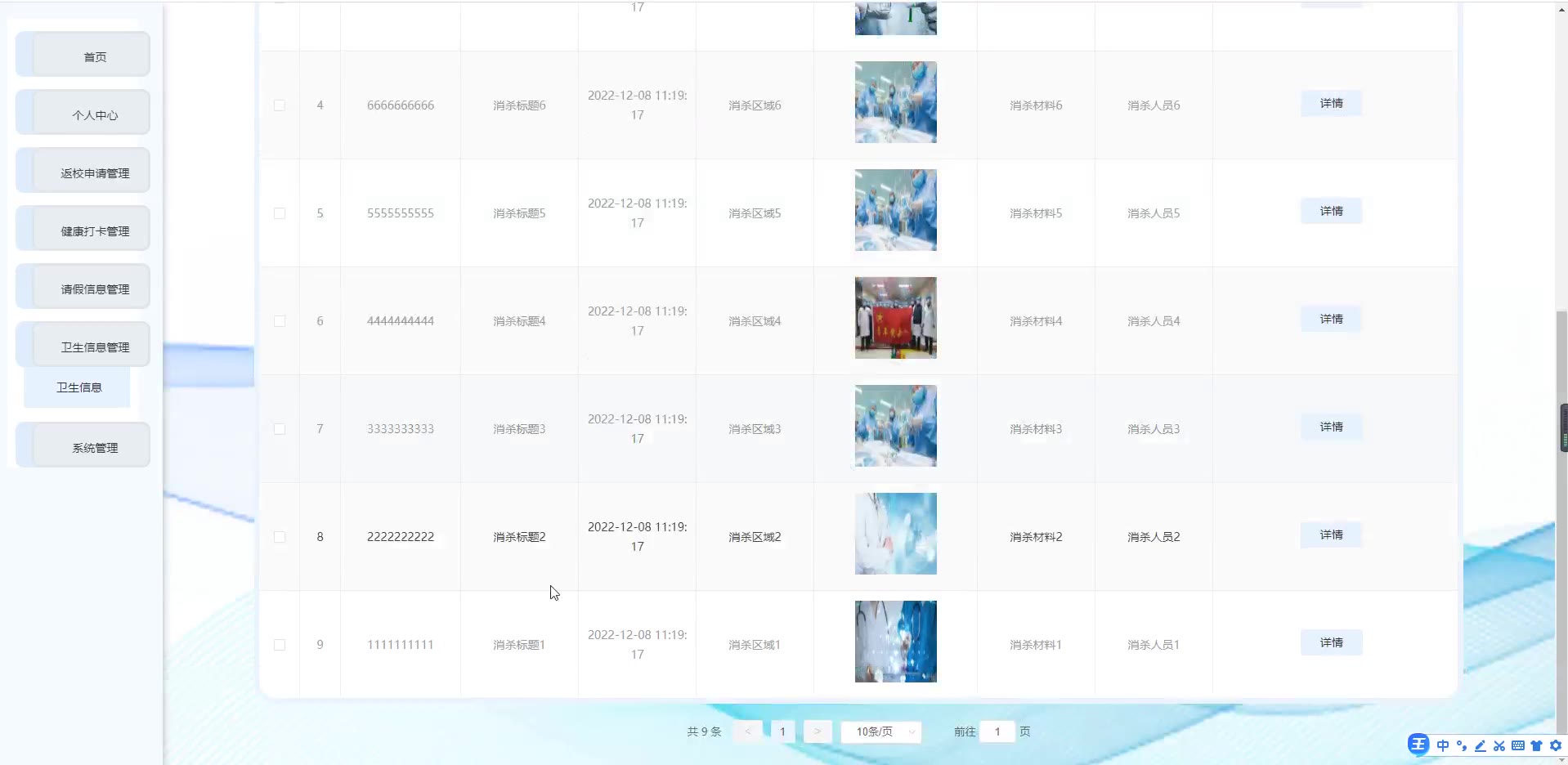Viewport: 1568px width, 765px height.
Task: Open 详情 for 消杀标题6
Action: [1331, 103]
